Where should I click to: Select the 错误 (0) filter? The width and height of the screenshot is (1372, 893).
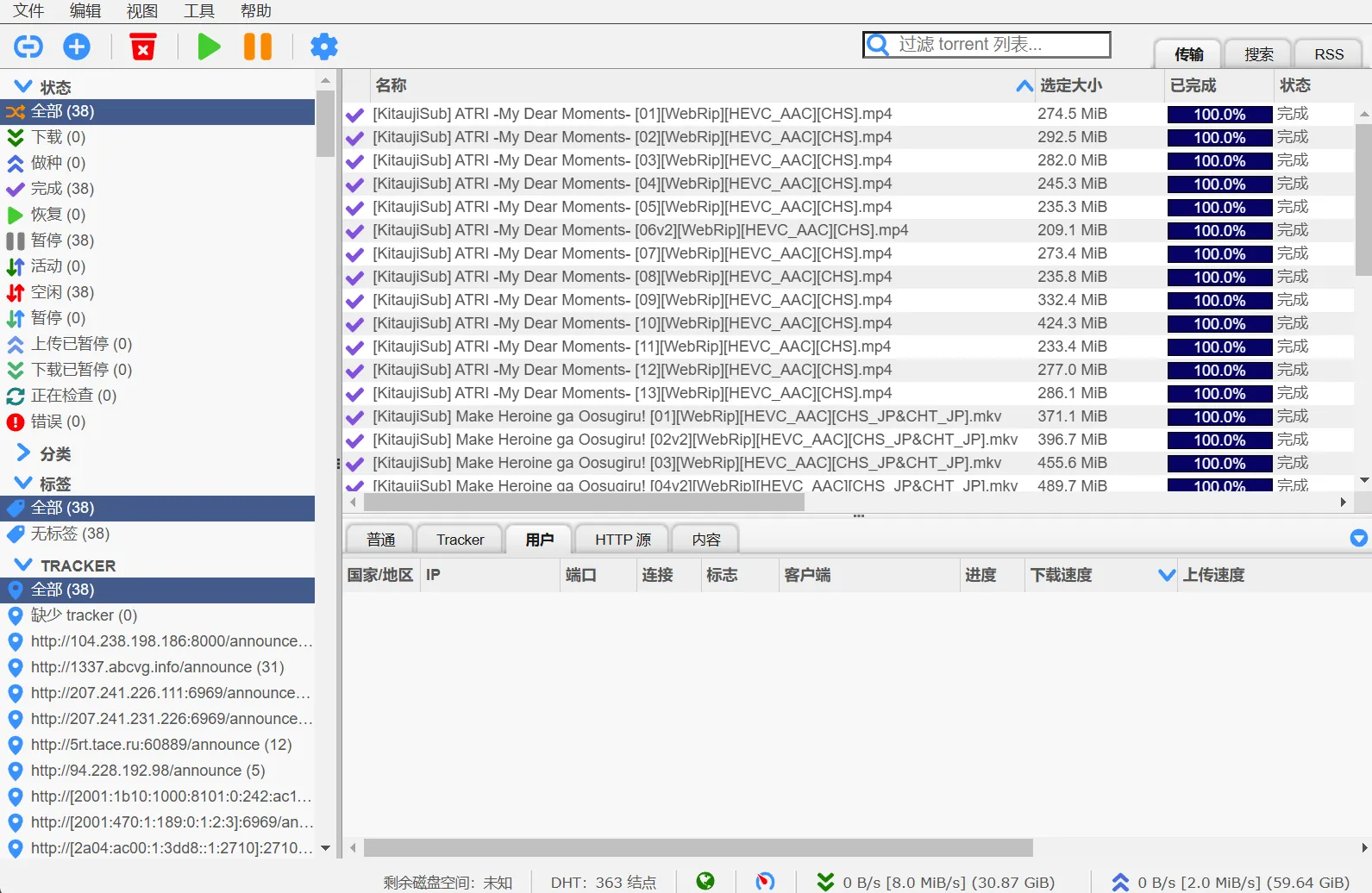coord(157,422)
